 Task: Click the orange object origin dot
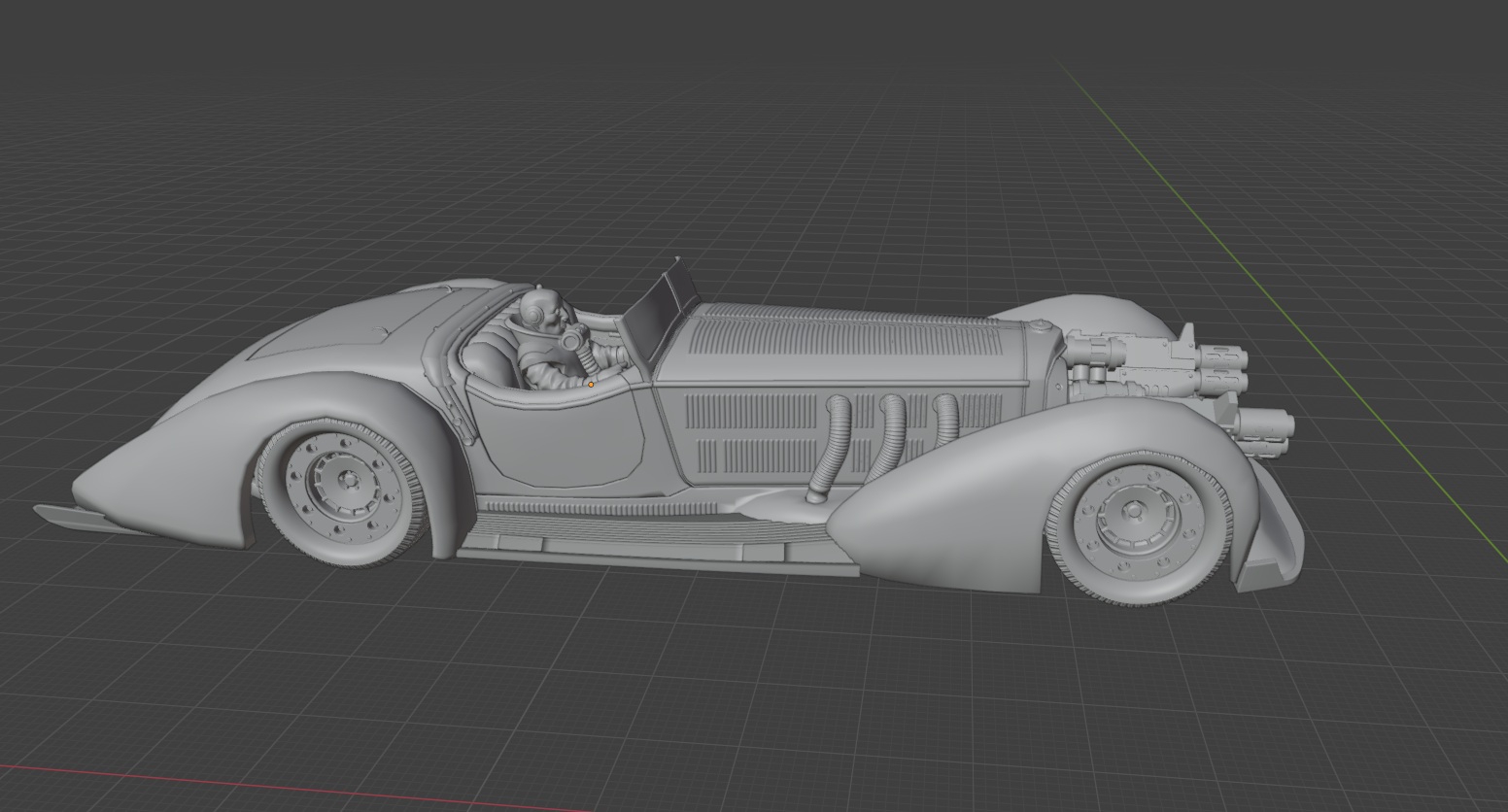[x=591, y=384]
